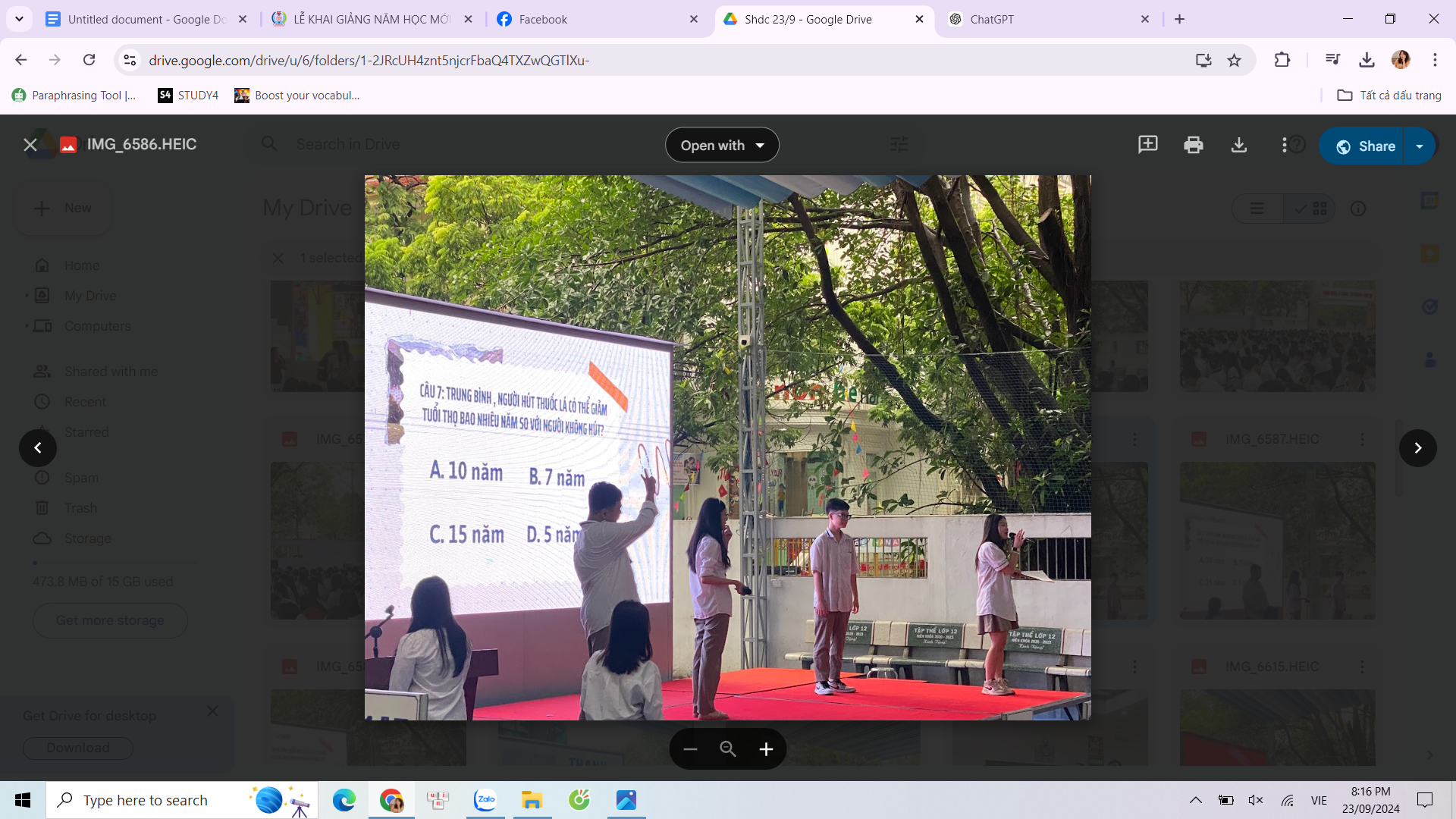The height and width of the screenshot is (819, 1456).
Task: Go to the next image arrow
Action: pyautogui.click(x=1417, y=448)
